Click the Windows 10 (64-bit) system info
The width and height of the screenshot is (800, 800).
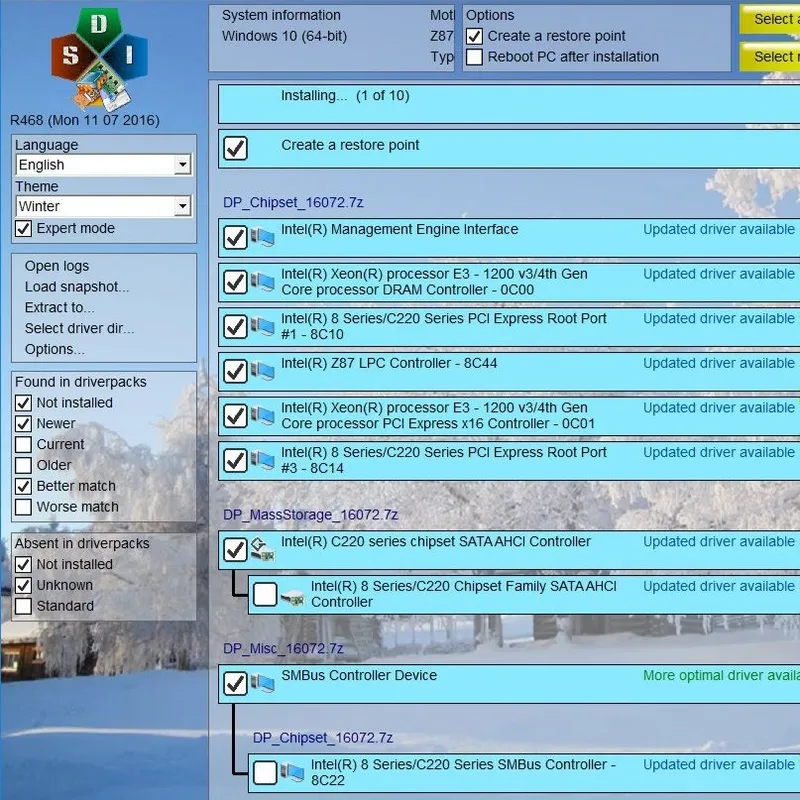(284, 36)
